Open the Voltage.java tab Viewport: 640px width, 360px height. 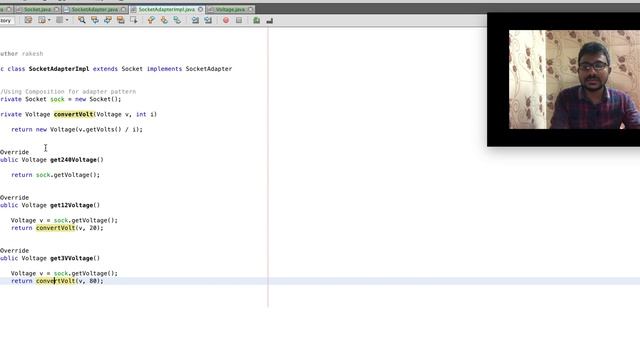pyautogui.click(x=230, y=9)
